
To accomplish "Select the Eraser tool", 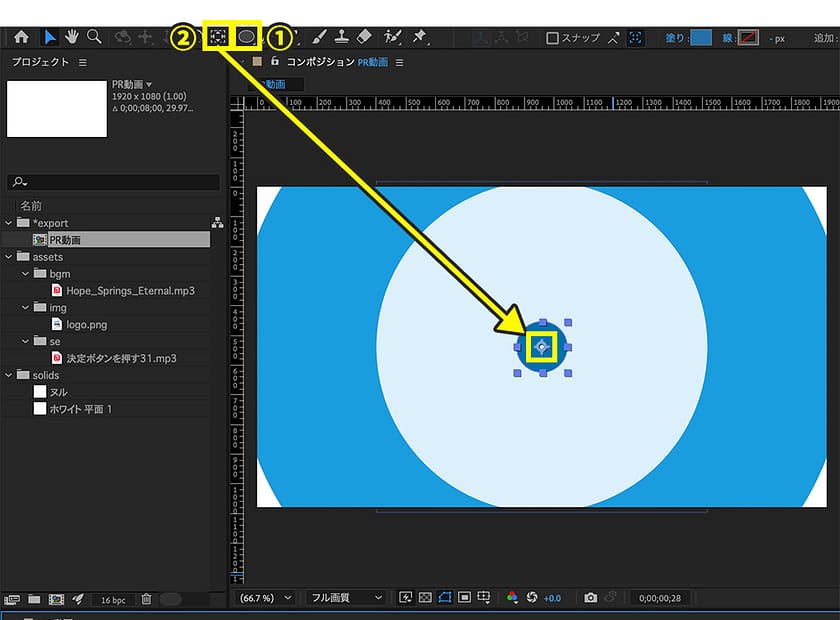I will [x=364, y=37].
